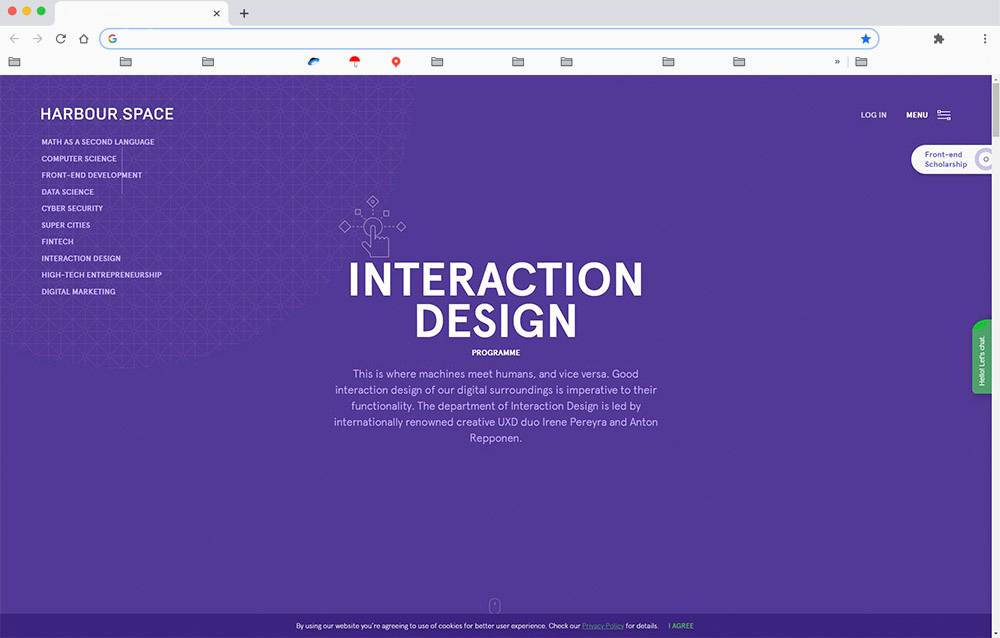
Task: Open the red map pin bookmark
Action: (396, 62)
